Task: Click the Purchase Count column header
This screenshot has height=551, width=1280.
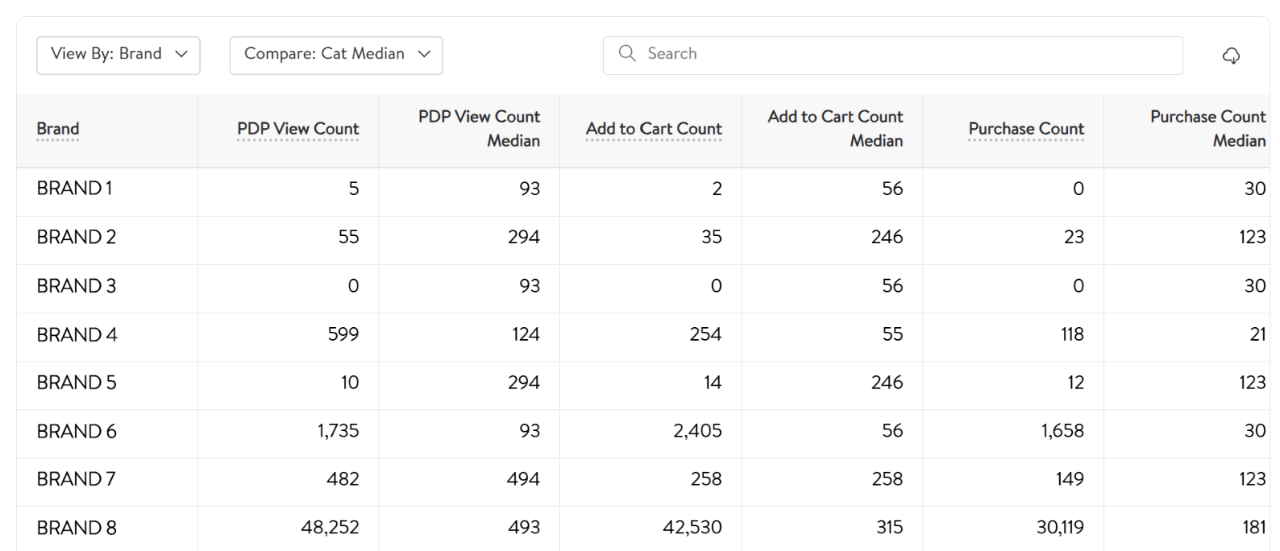Action: (1026, 129)
